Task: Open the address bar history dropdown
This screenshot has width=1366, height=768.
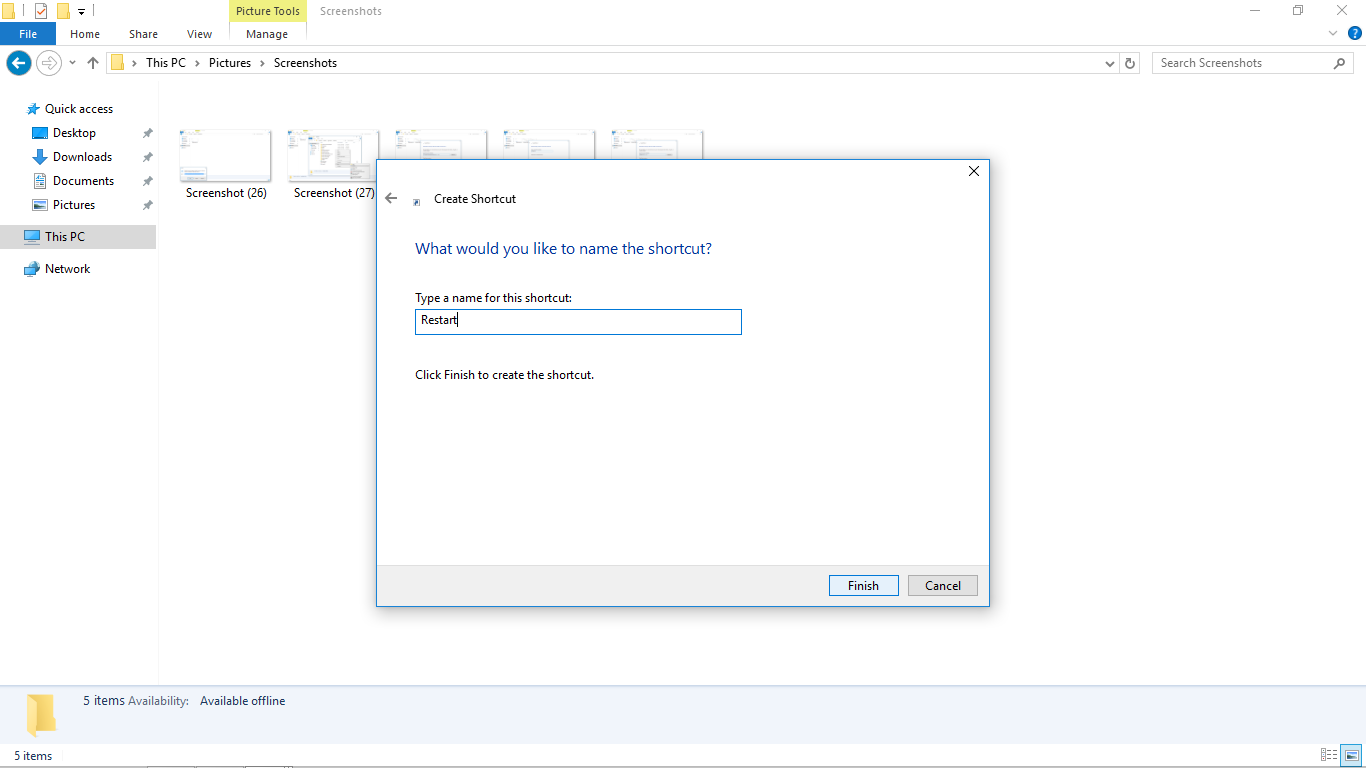Action: 1110,63
